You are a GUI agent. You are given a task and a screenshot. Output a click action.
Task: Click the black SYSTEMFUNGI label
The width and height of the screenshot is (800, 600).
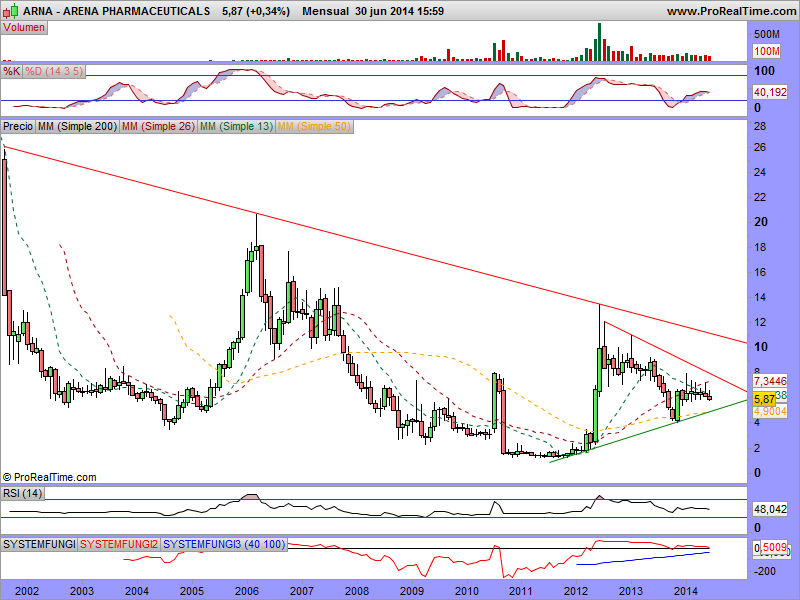click(x=39, y=544)
